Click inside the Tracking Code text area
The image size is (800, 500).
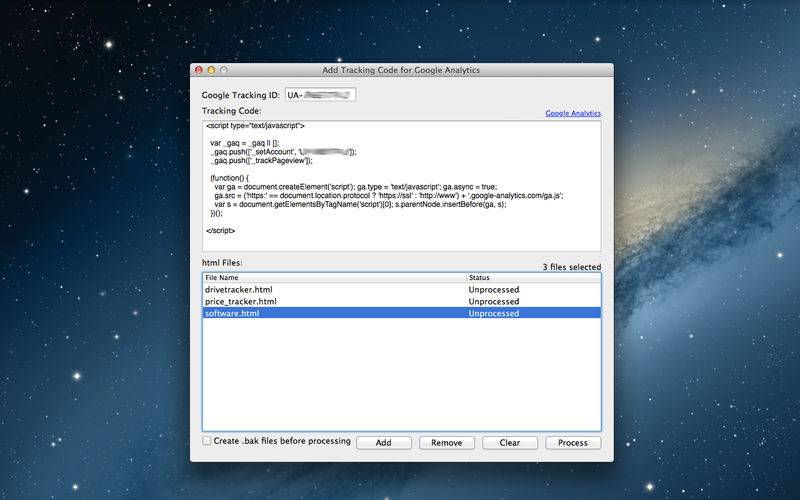coord(402,186)
